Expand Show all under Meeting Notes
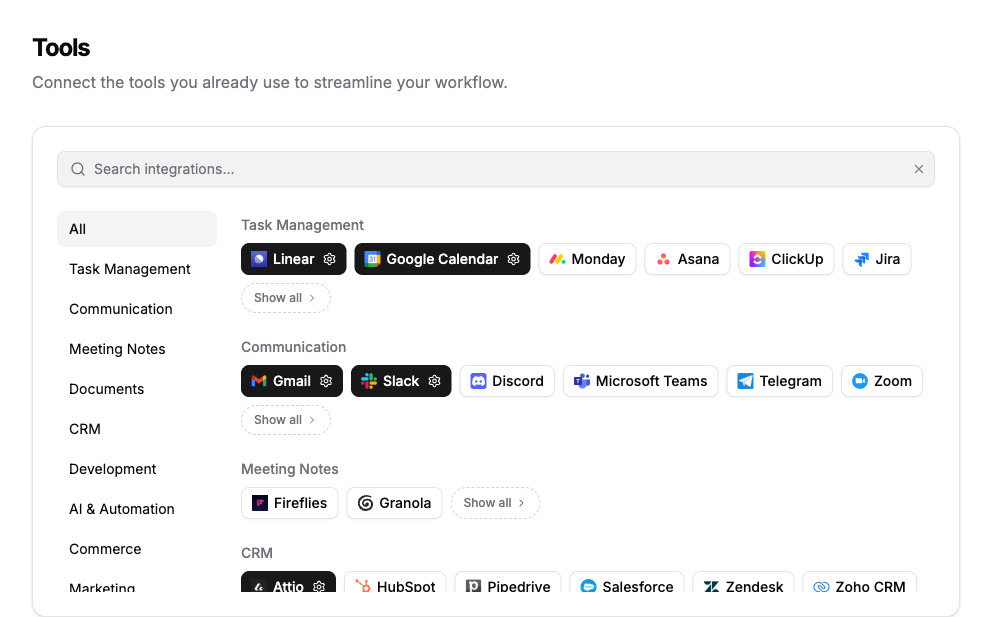992x617 pixels. click(495, 503)
